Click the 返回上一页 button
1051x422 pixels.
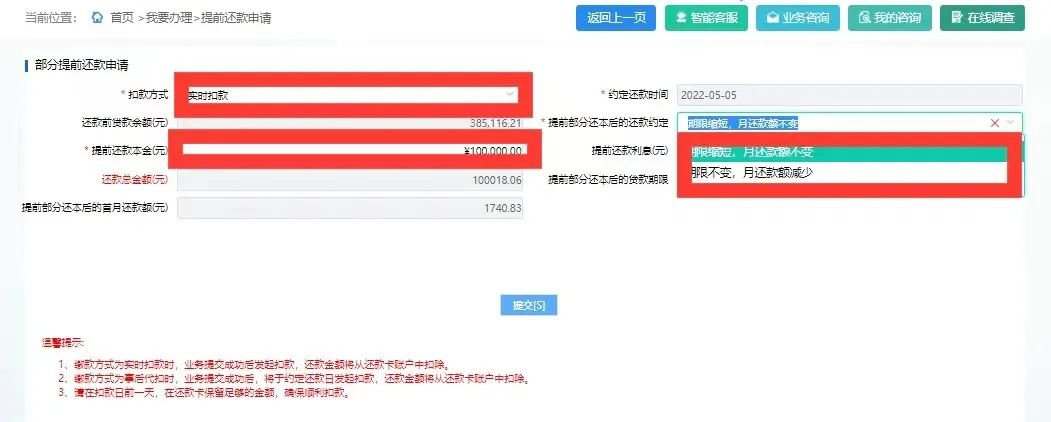coord(616,18)
